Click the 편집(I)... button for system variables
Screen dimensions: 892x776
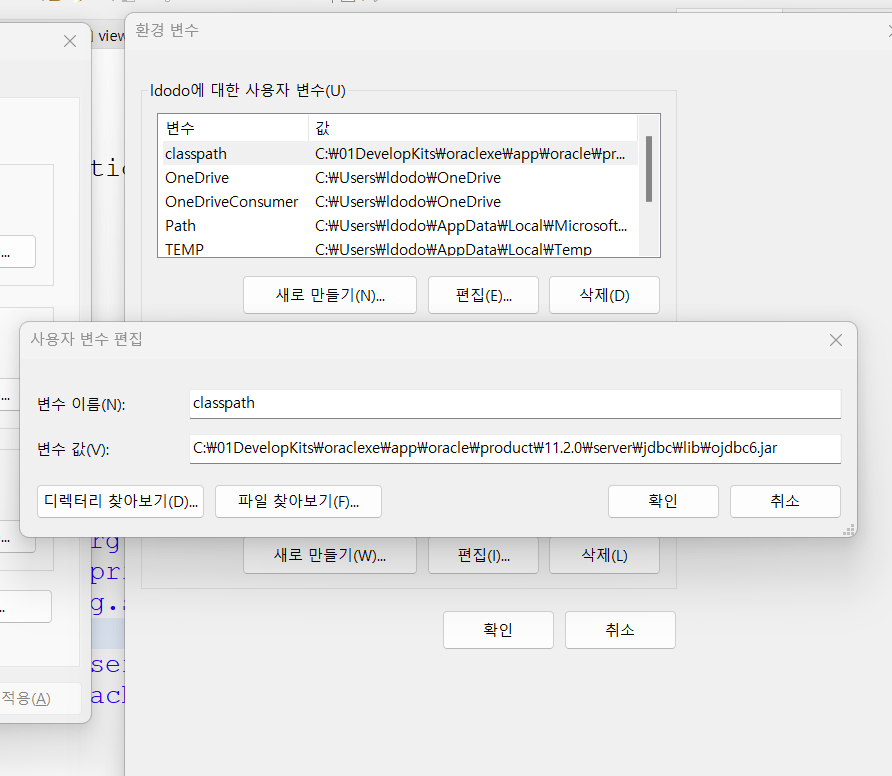[483, 554]
